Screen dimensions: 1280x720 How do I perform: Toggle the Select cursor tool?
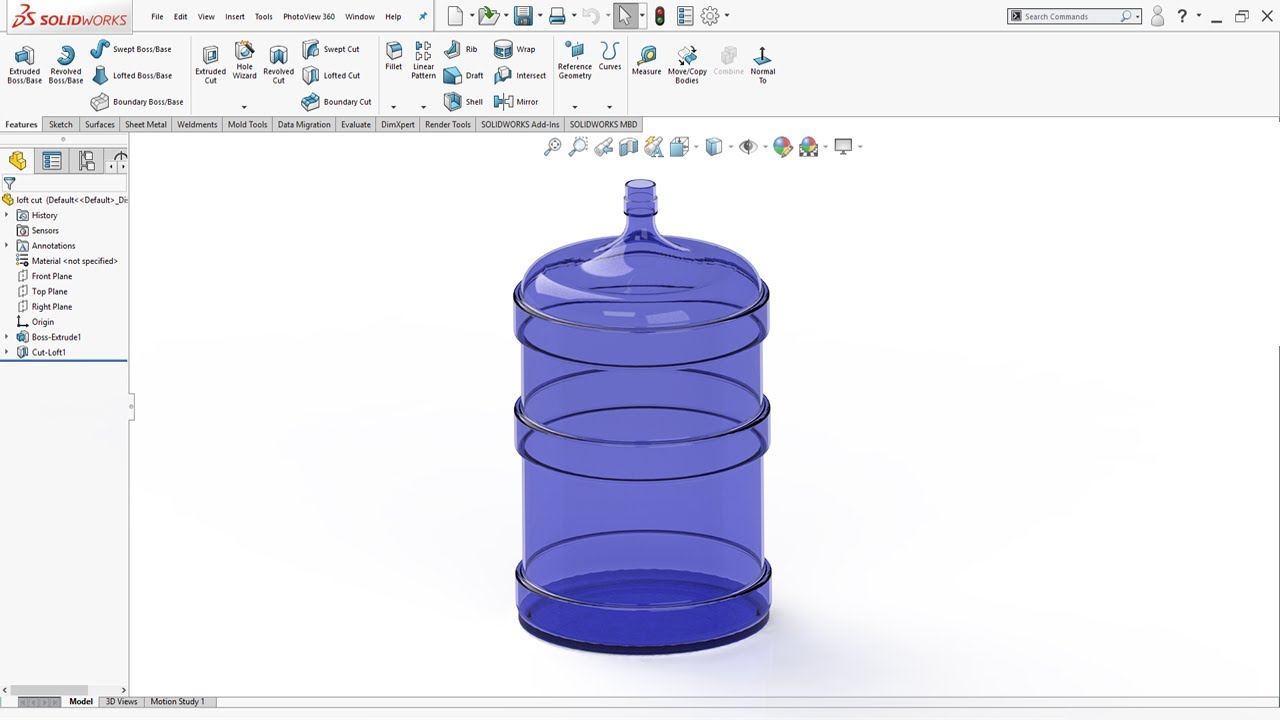coord(625,16)
